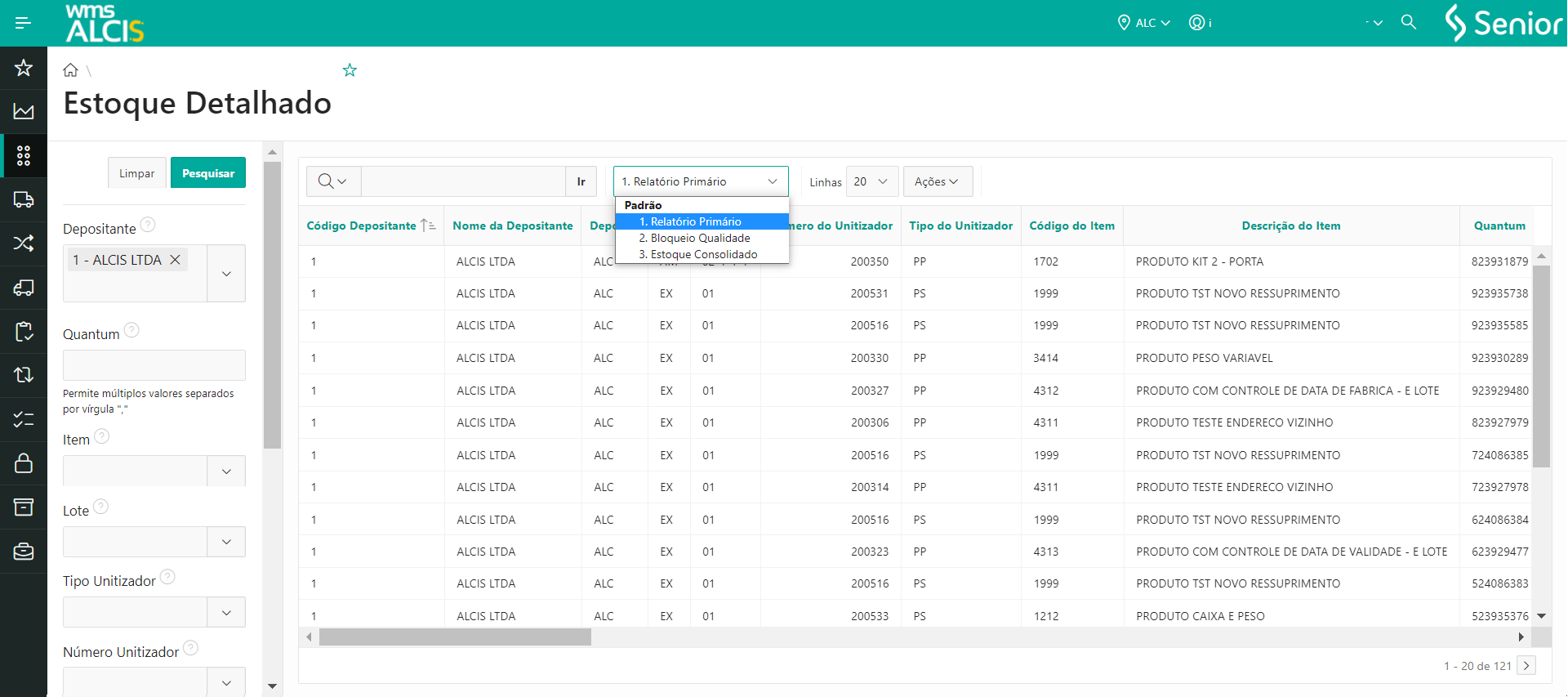Open the hamburger navigation menu

(x=23, y=23)
